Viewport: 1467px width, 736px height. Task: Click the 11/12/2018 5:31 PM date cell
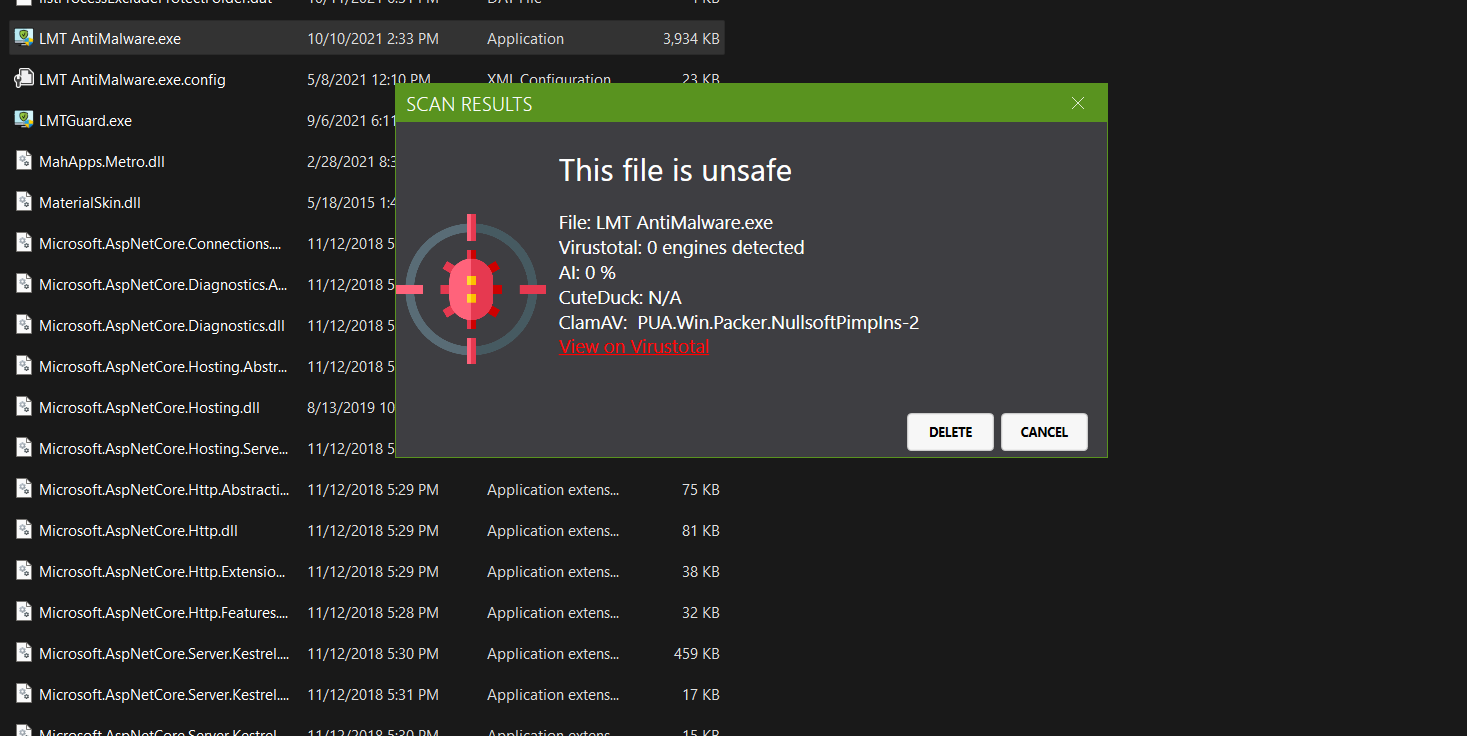point(373,695)
